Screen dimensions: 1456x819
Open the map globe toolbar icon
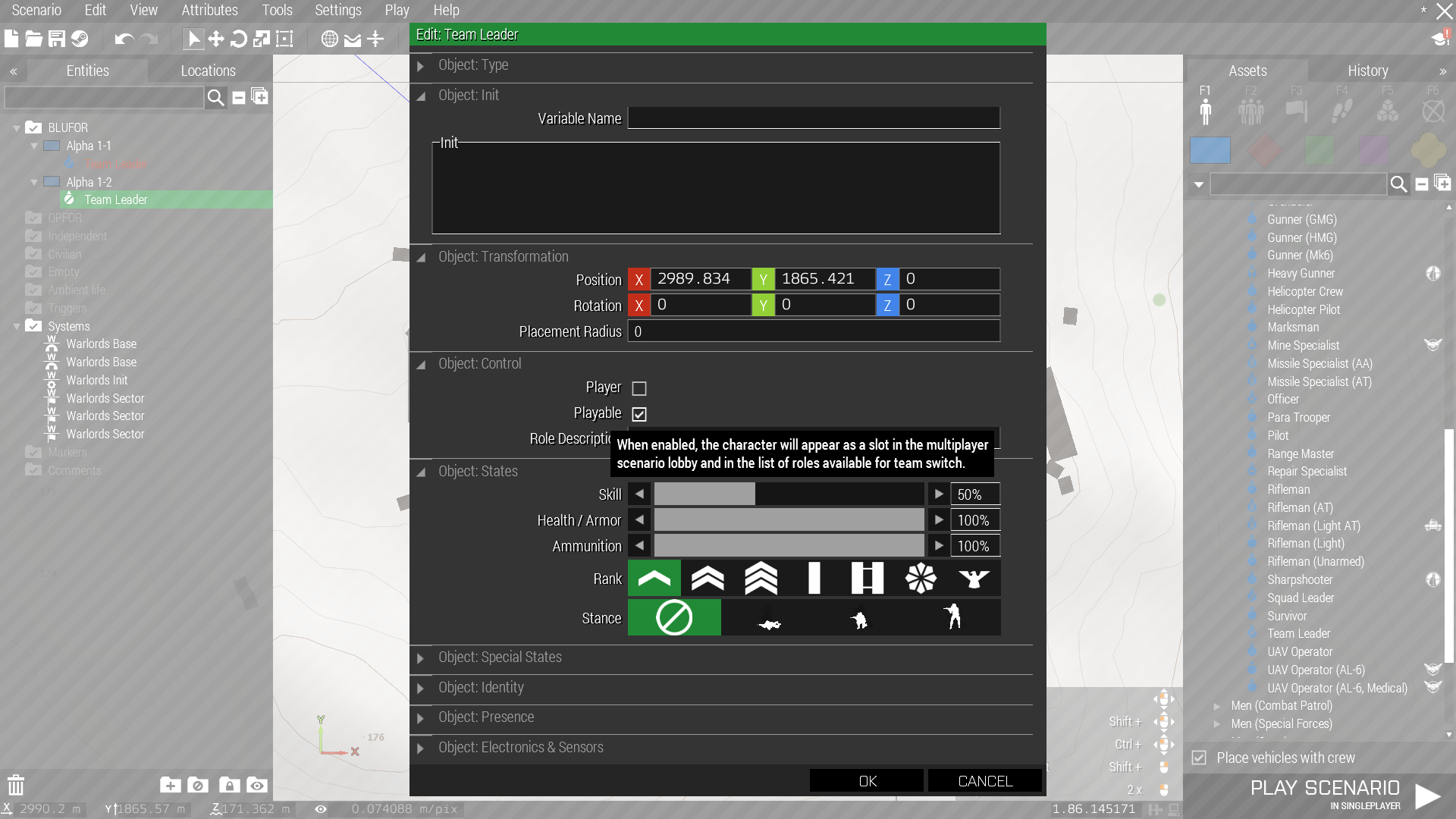(x=329, y=39)
